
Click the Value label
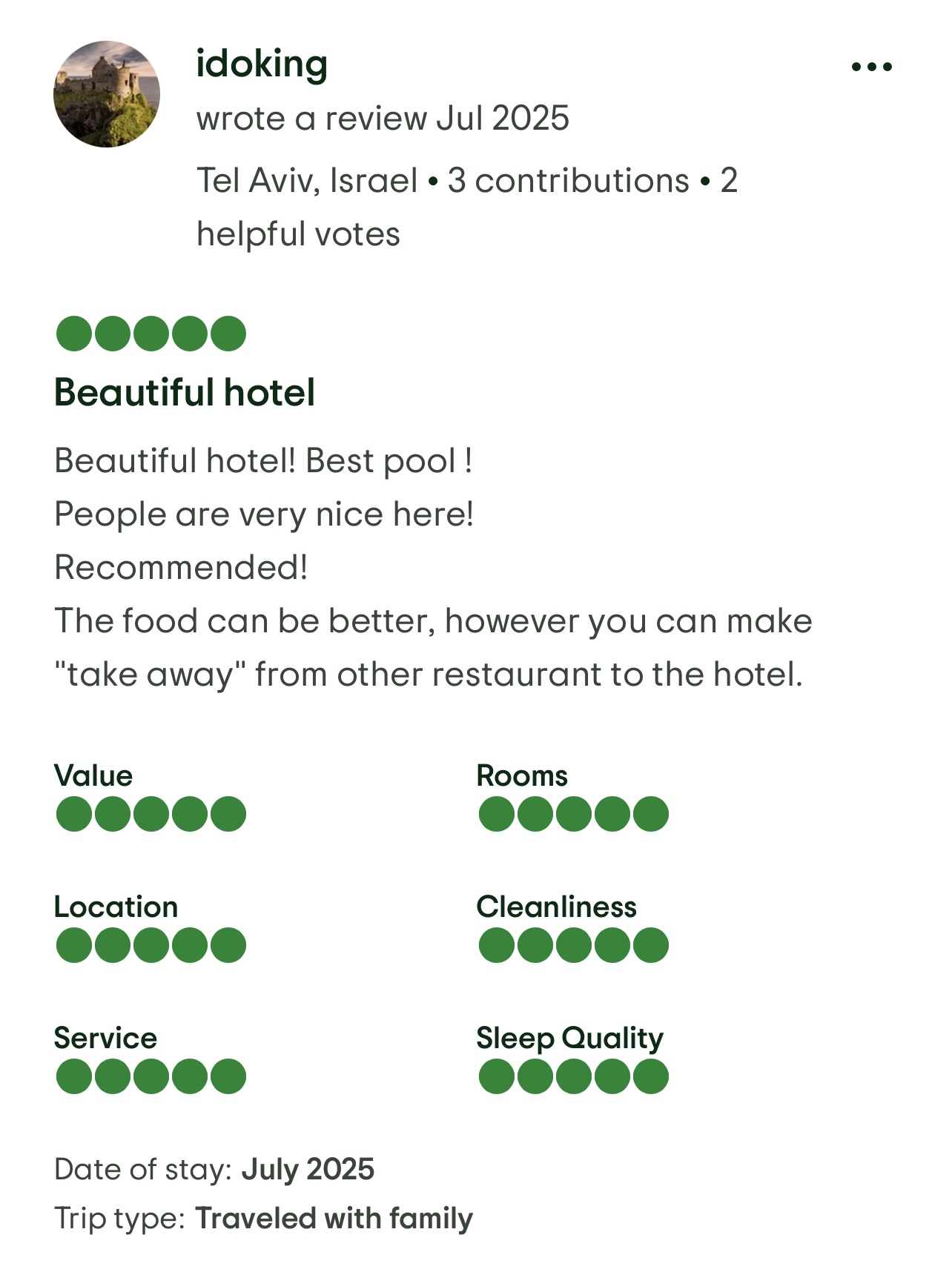click(93, 775)
